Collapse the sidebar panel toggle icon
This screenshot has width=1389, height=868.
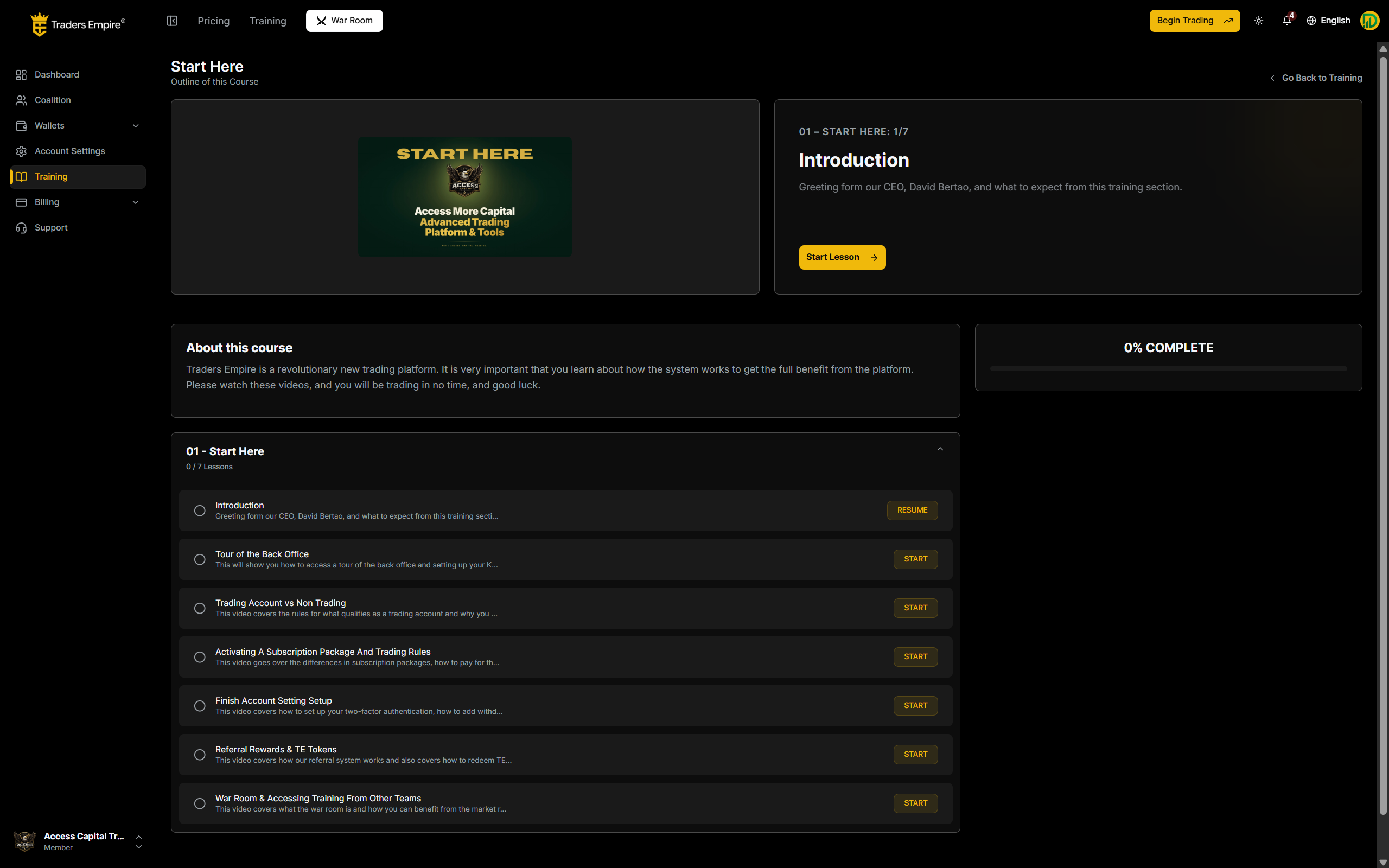click(172, 21)
